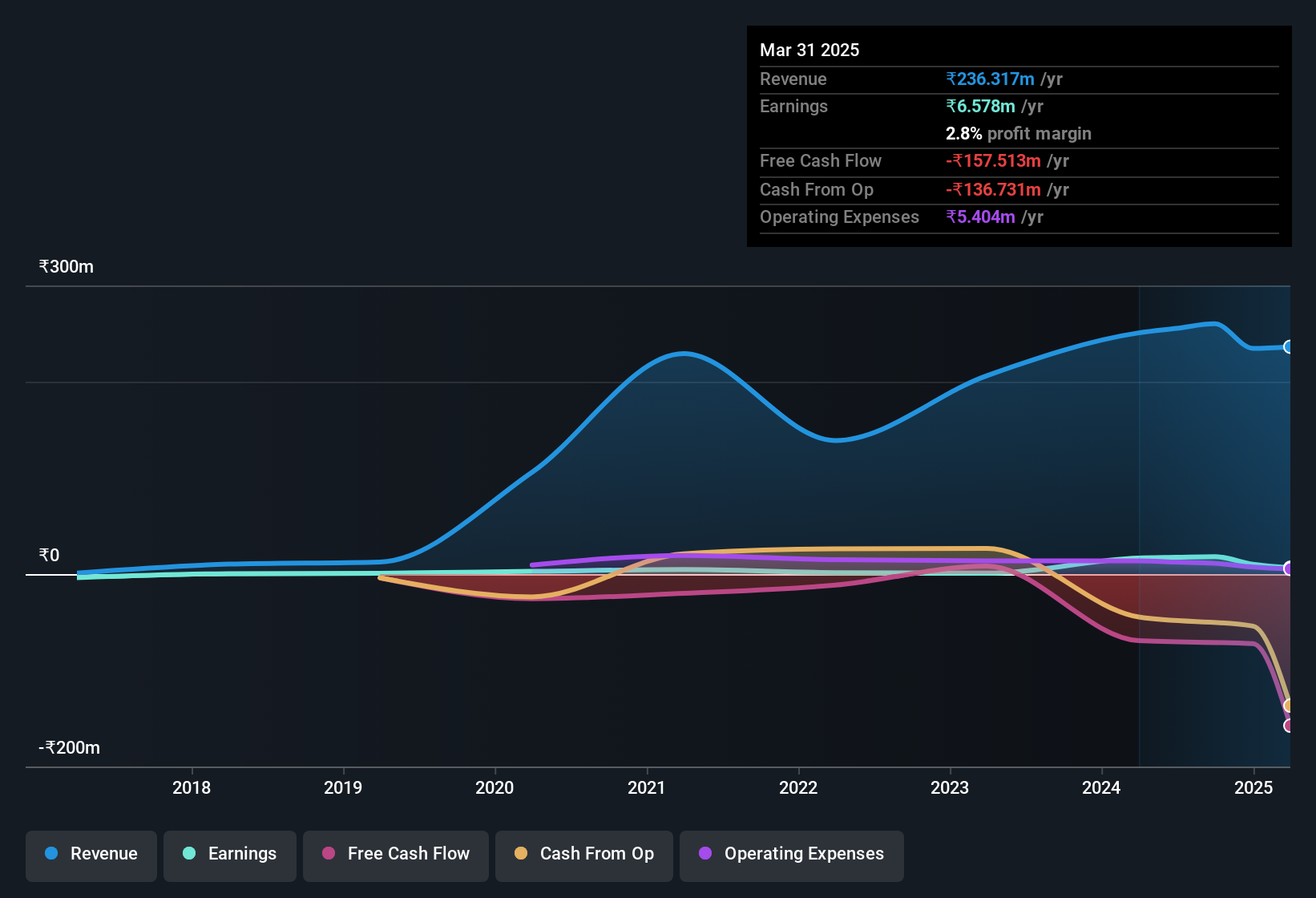Click the Operating Expenses tooltip label

(839, 217)
